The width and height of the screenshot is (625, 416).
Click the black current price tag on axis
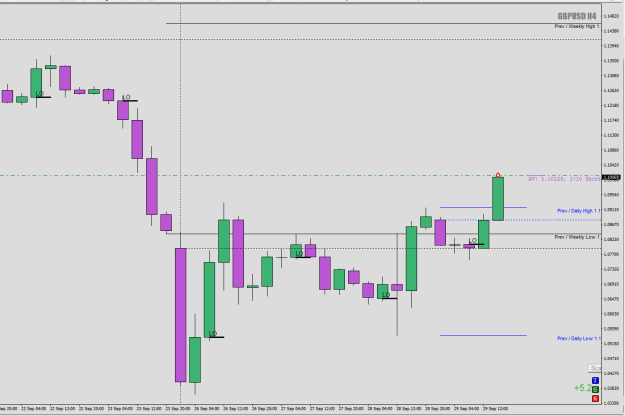click(611, 177)
